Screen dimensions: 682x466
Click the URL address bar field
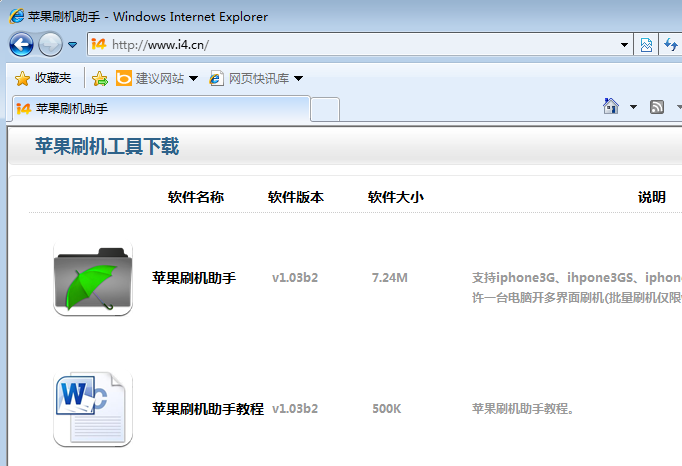coord(360,45)
